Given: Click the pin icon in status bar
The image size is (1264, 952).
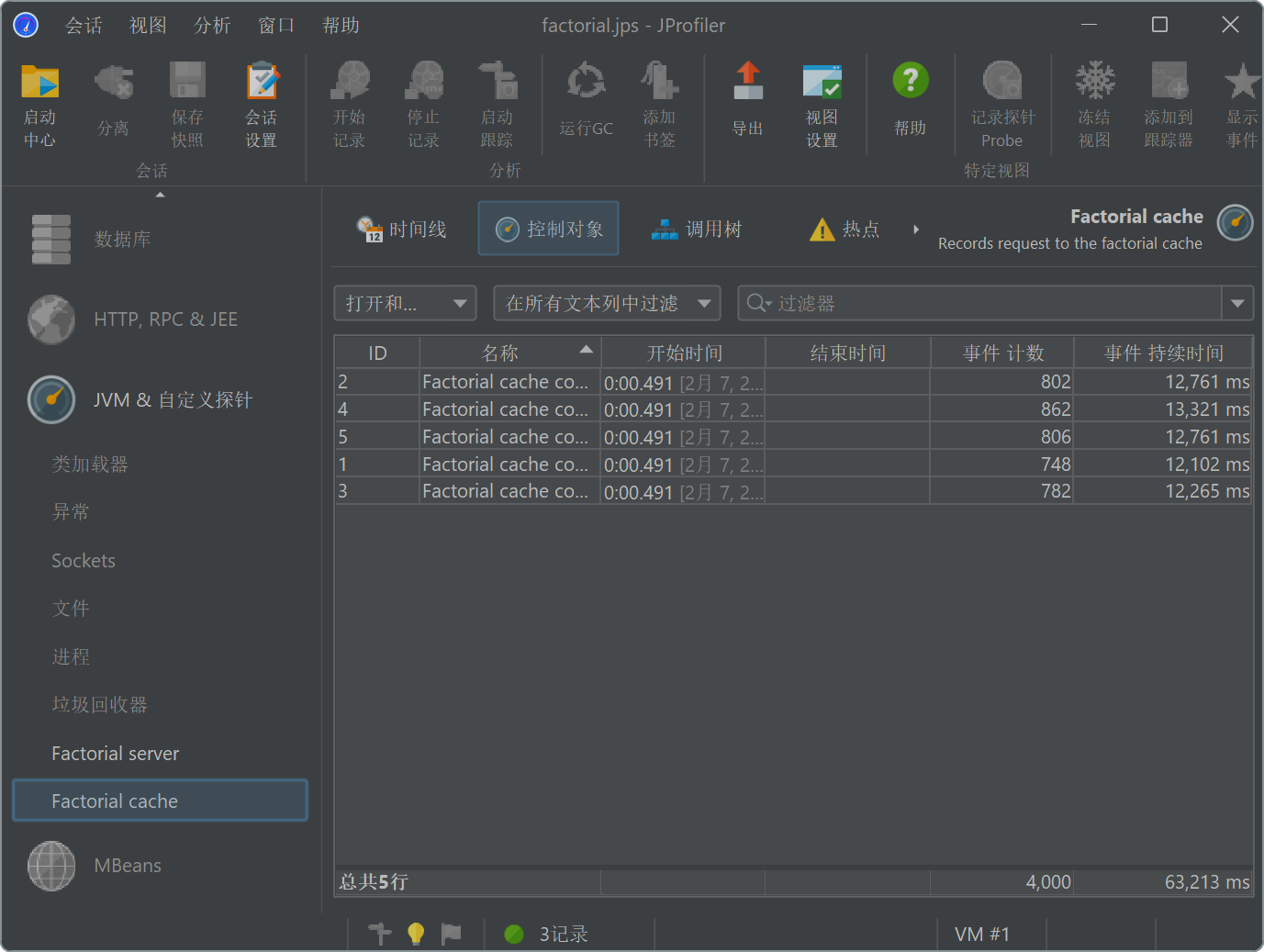Looking at the screenshot, I should click(x=380, y=934).
